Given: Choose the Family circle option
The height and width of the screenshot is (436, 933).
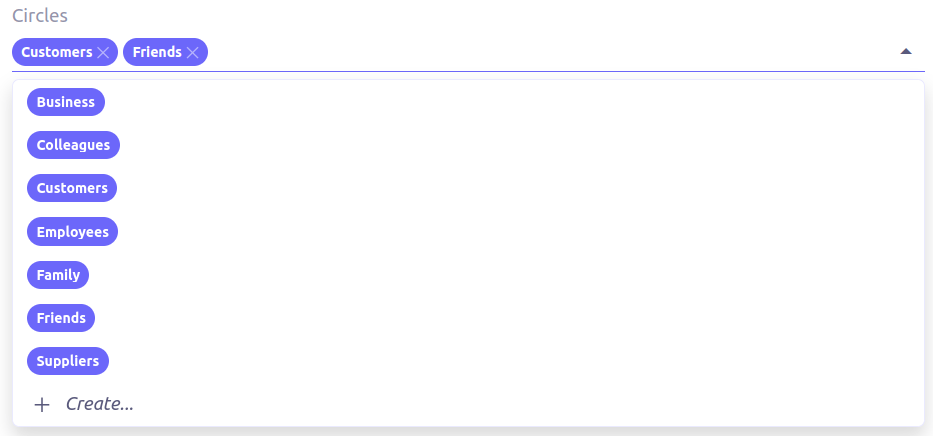Looking at the screenshot, I should 58,275.
